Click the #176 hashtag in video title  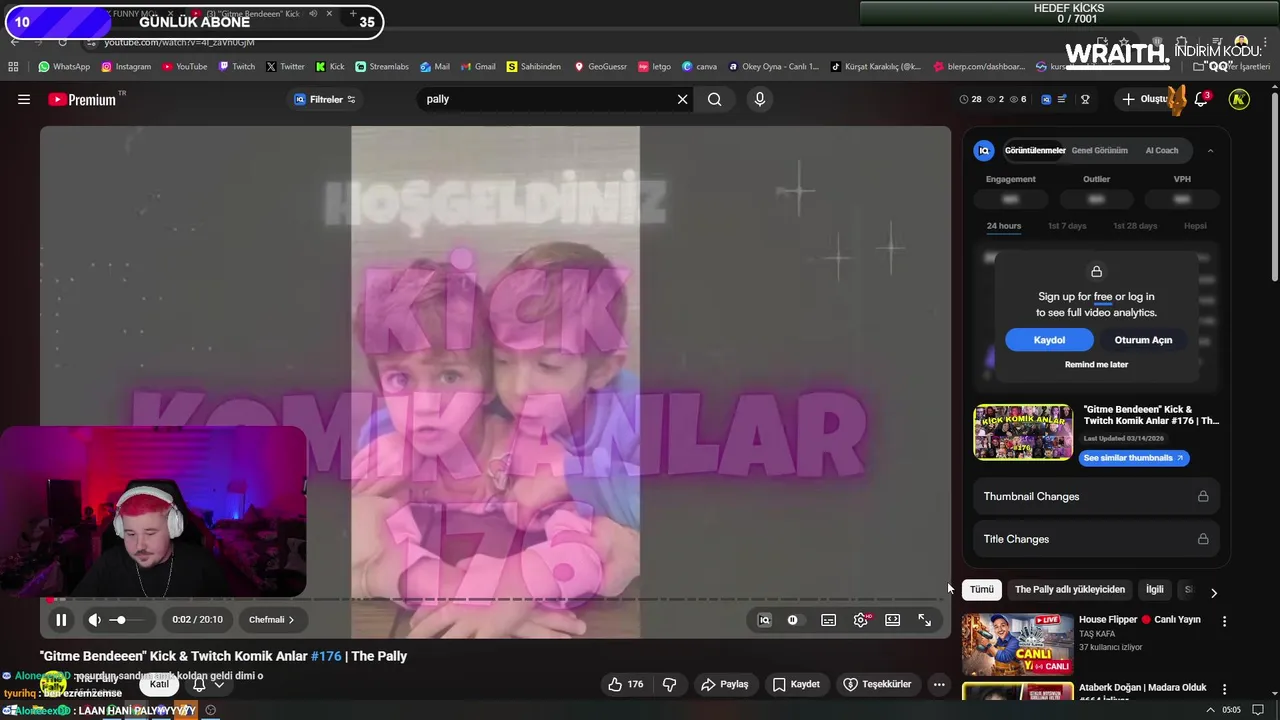tap(326, 656)
